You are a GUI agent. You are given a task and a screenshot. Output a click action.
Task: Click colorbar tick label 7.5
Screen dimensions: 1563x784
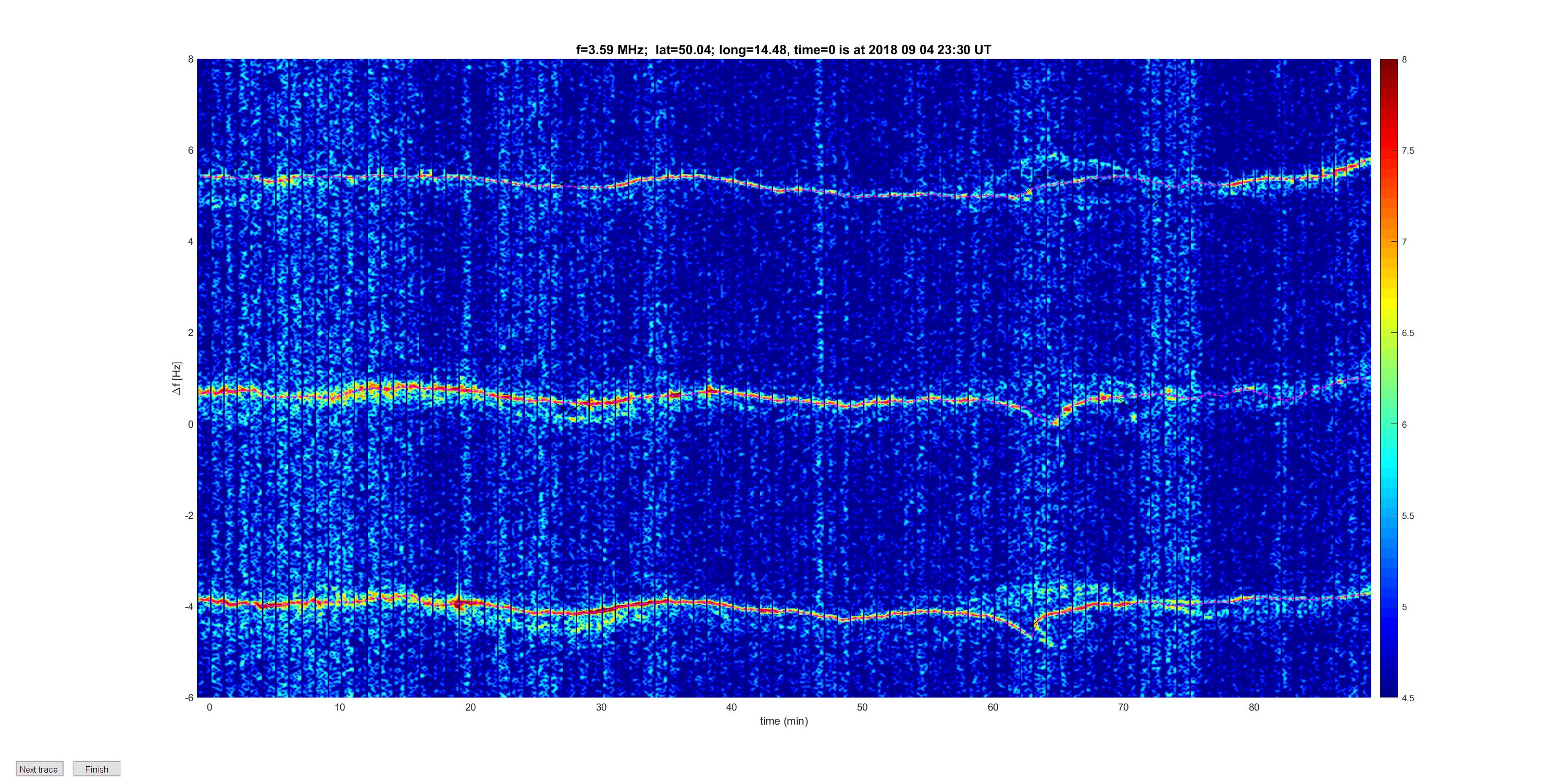[x=1408, y=151]
